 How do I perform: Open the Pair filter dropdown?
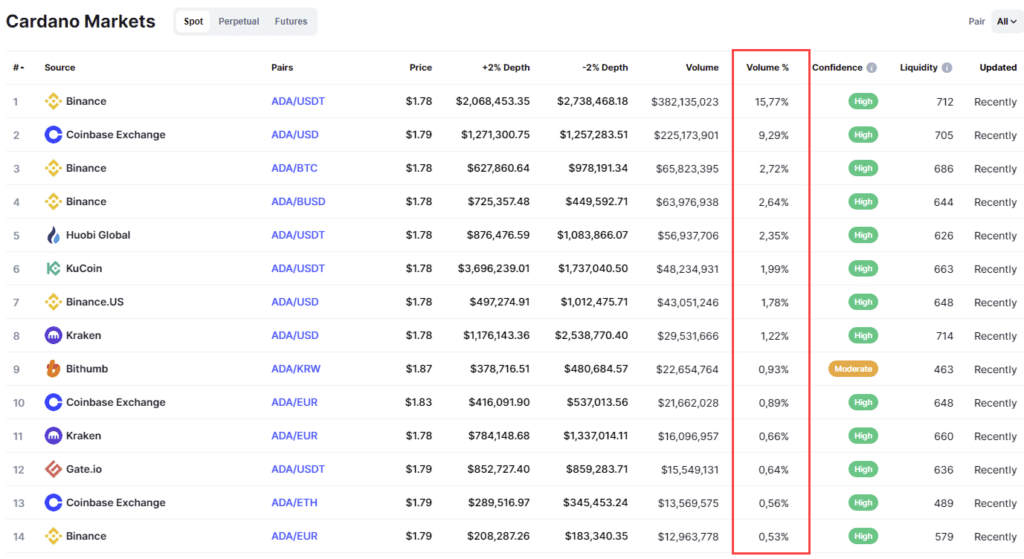click(1006, 21)
